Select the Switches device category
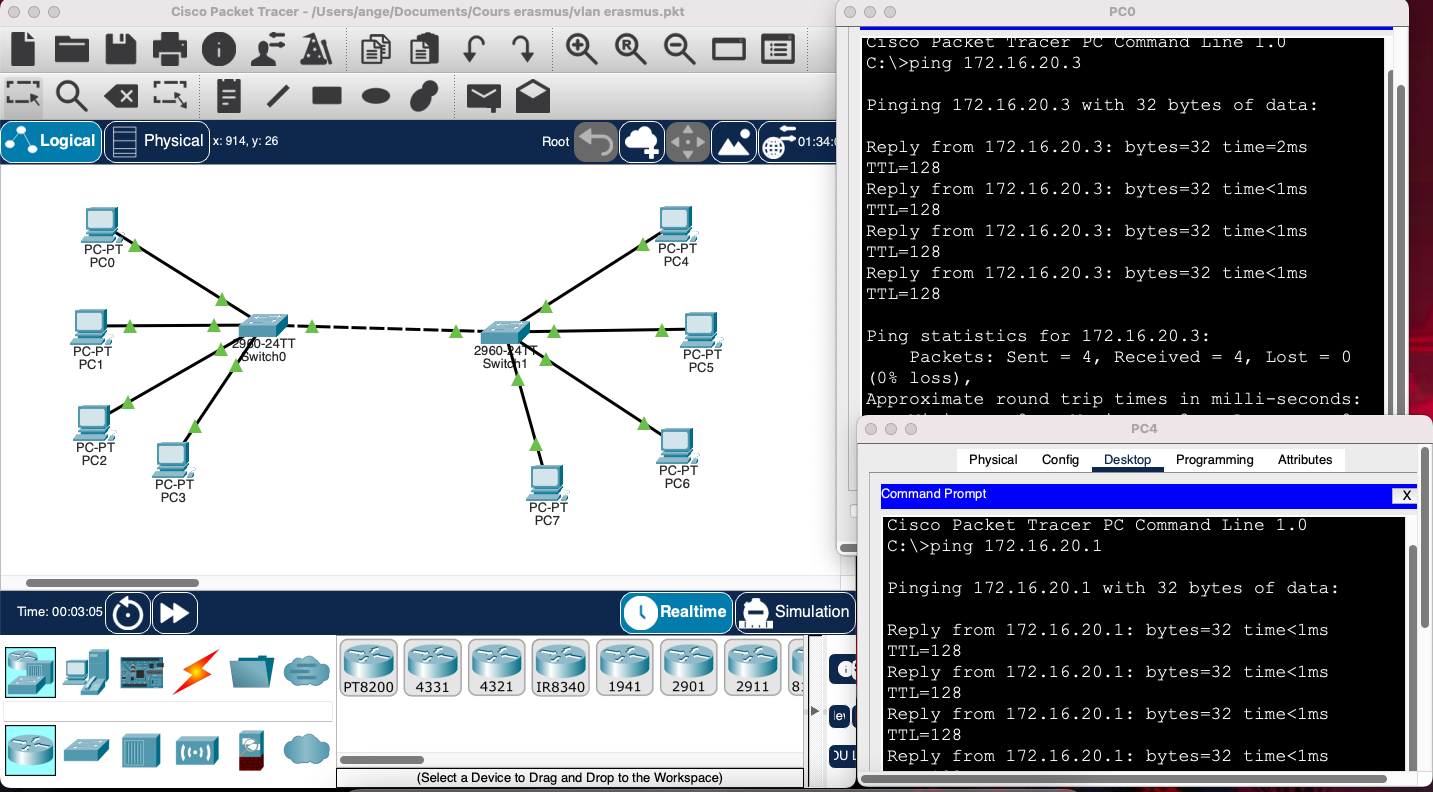 (x=86, y=750)
